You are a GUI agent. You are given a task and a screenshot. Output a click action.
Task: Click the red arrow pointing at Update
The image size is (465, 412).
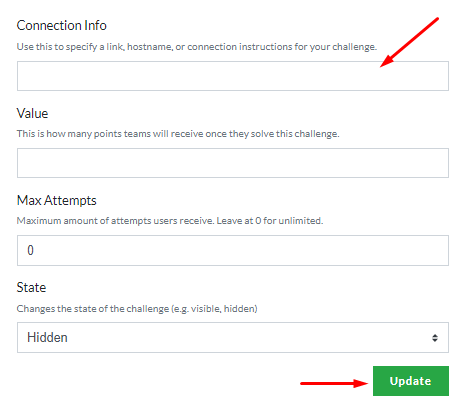[x=334, y=383]
